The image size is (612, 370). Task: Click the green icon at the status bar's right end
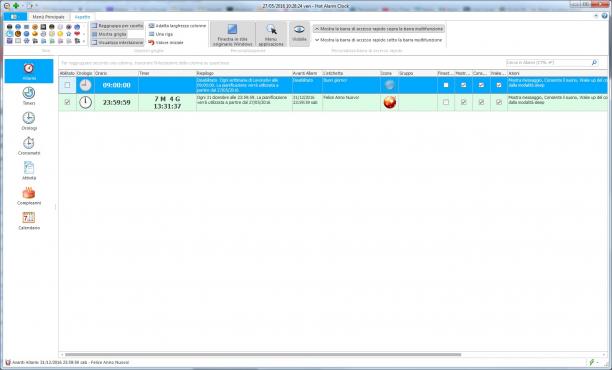(x=592, y=363)
